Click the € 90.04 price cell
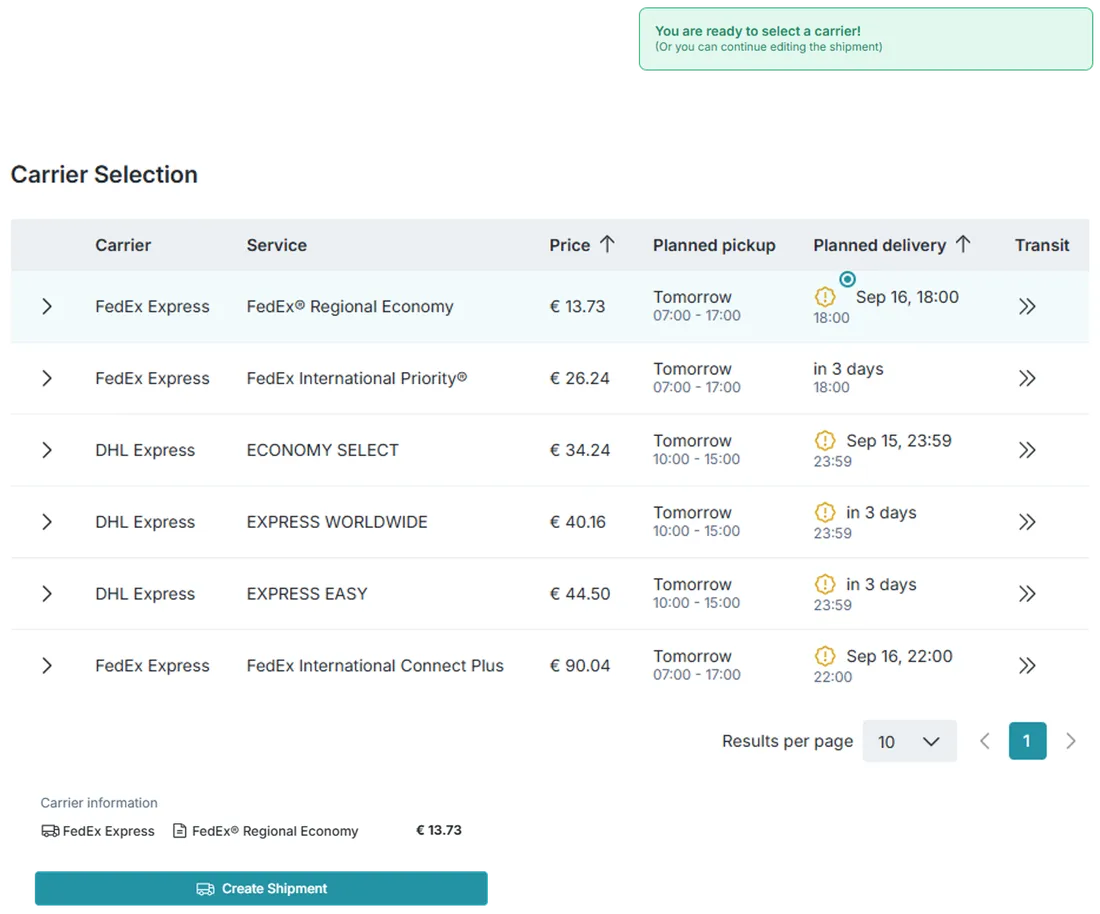 click(579, 666)
